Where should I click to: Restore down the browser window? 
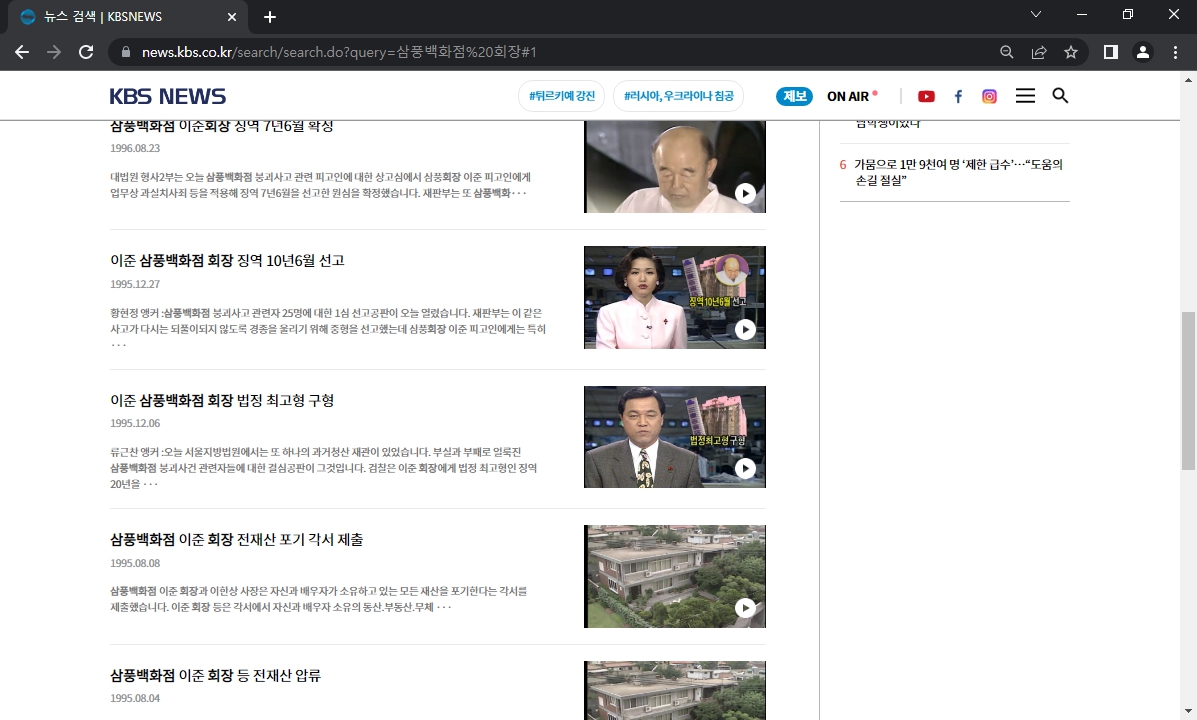[x=1128, y=15]
